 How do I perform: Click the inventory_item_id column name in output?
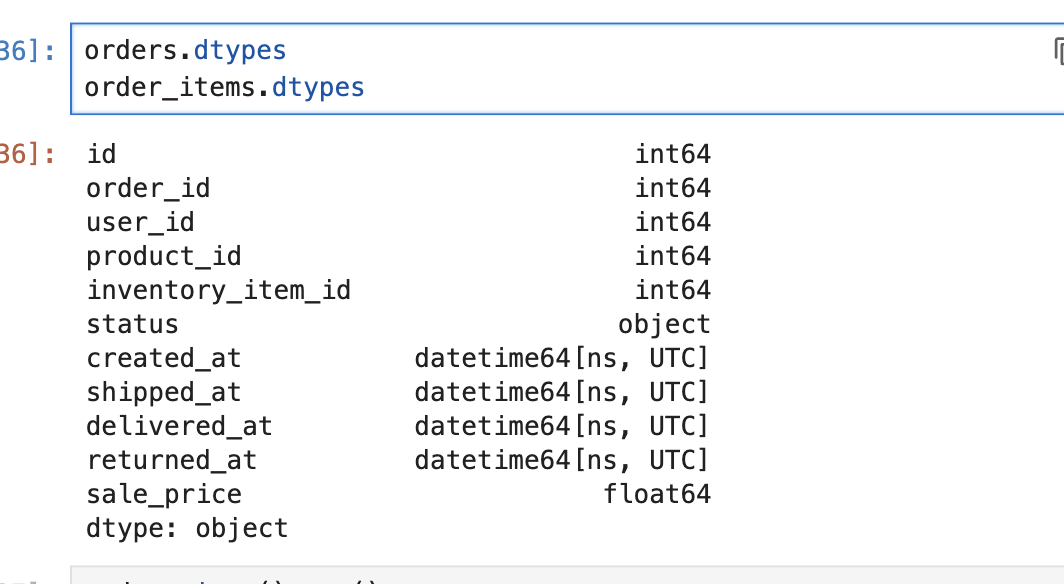pyautogui.click(x=218, y=290)
